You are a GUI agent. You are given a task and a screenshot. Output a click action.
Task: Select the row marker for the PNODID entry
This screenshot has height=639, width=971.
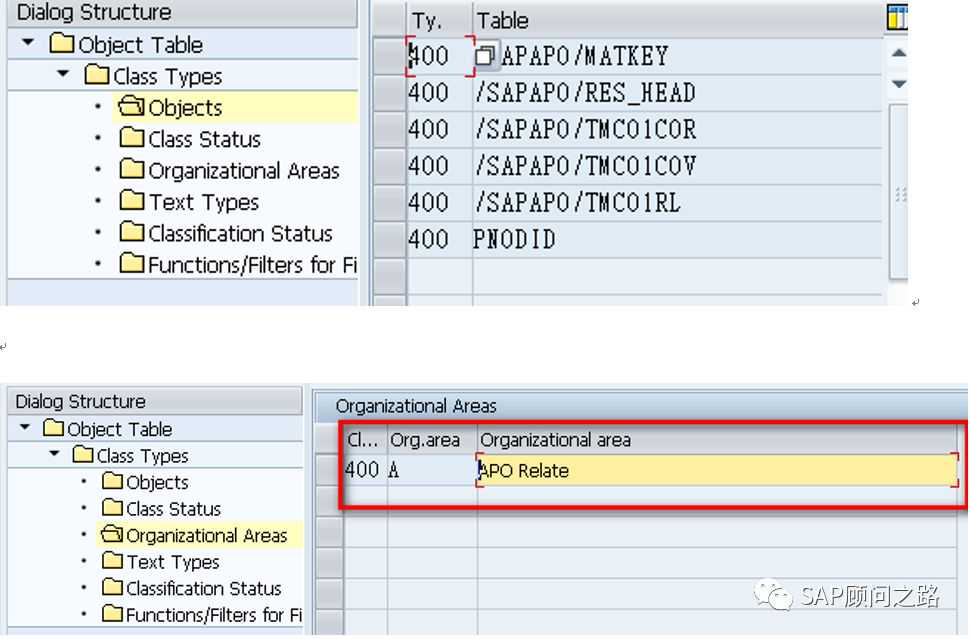point(389,239)
